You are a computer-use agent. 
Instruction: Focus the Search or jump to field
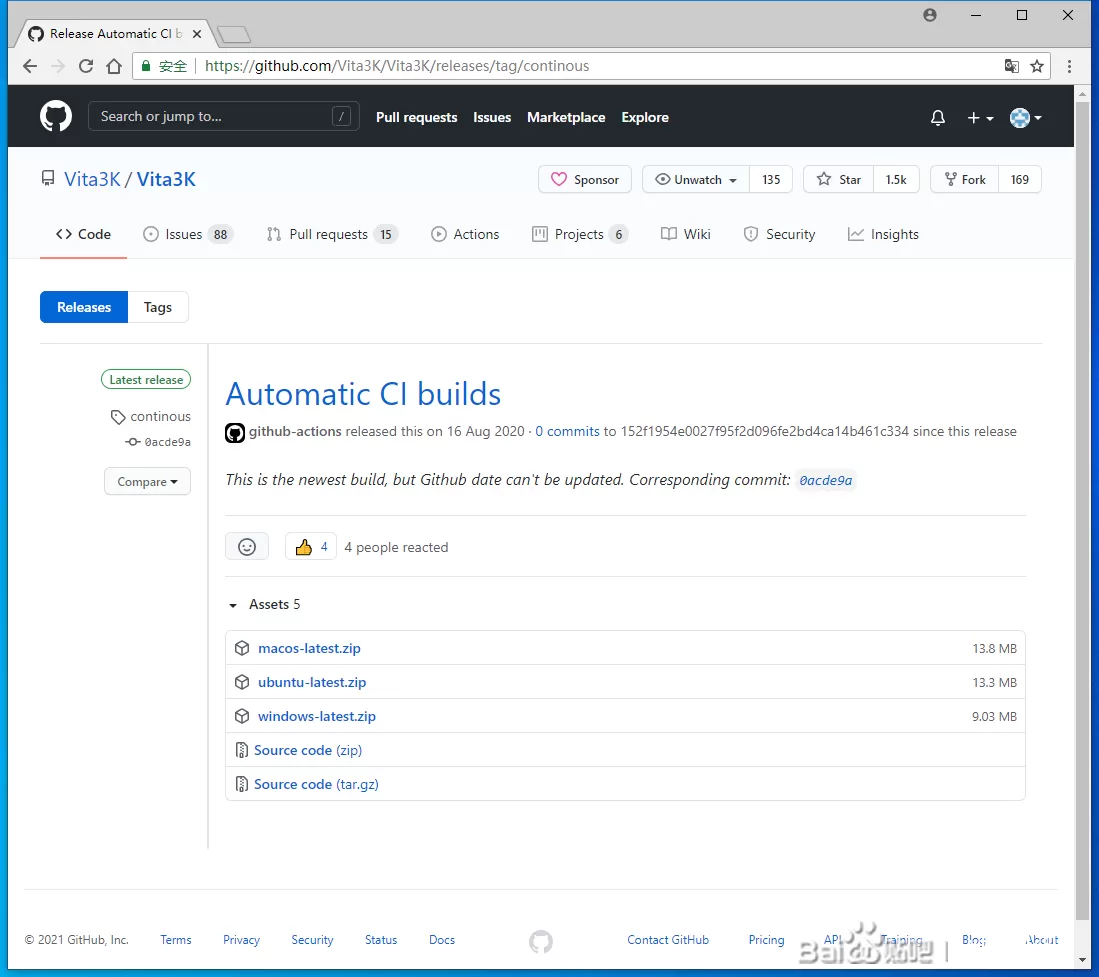pyautogui.click(x=224, y=116)
